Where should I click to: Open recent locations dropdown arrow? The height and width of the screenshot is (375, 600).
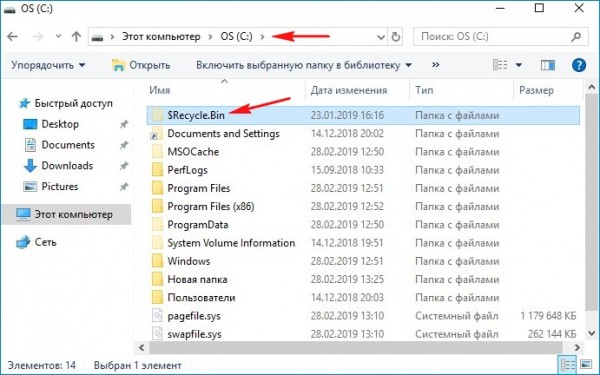58,37
